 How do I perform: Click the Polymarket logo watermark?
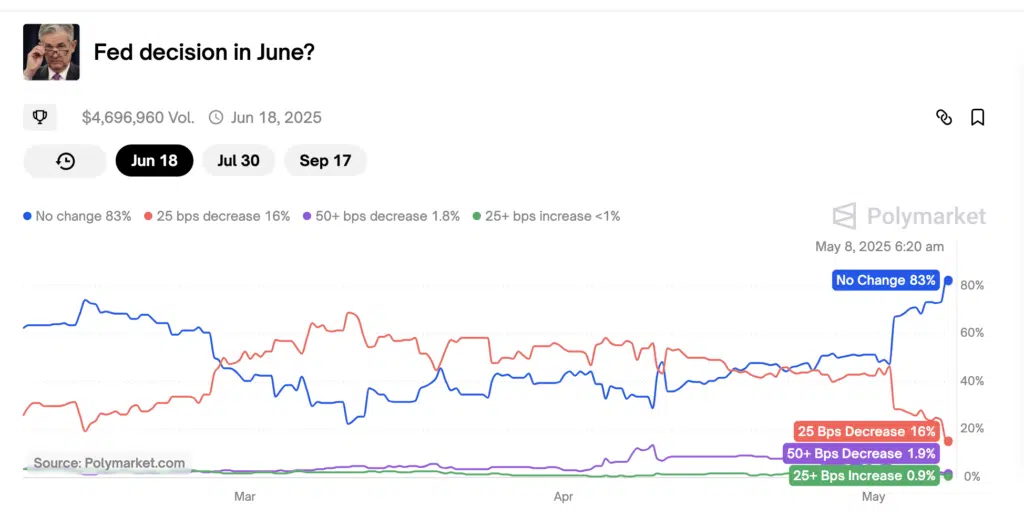pos(909,216)
